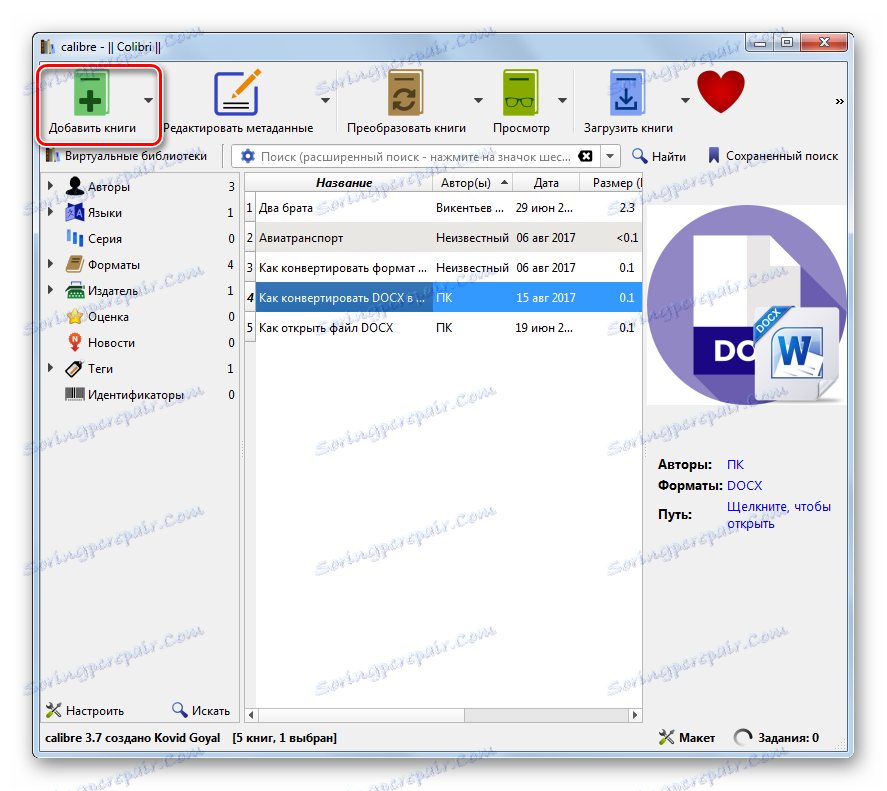Viewport: 887px width, 791px height.
Task: Click the gear icon for advanced search
Action: pyautogui.click(x=248, y=156)
